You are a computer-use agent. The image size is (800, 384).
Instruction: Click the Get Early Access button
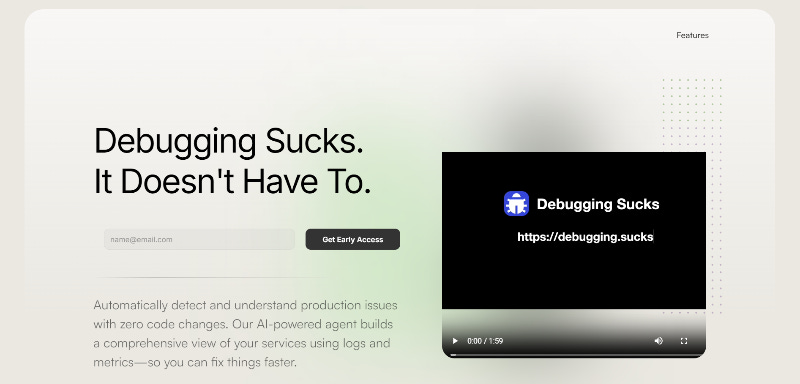pos(353,239)
